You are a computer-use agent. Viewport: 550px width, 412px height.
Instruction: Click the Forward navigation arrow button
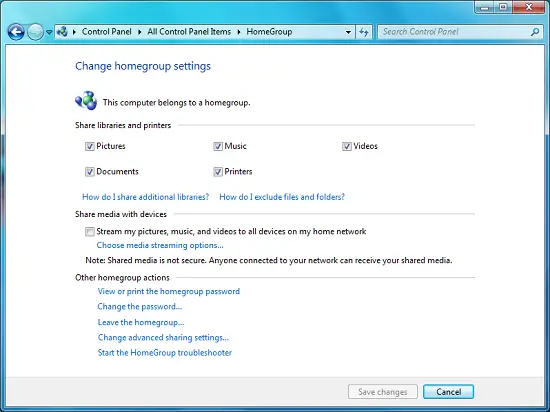(35, 32)
